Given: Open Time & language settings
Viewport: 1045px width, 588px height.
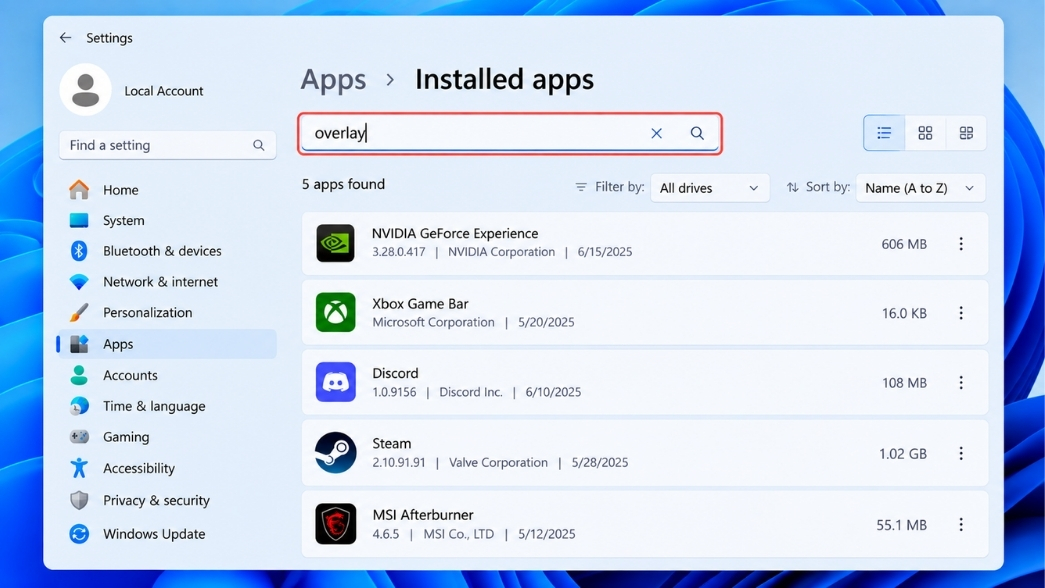Looking at the screenshot, I should tap(167, 406).
